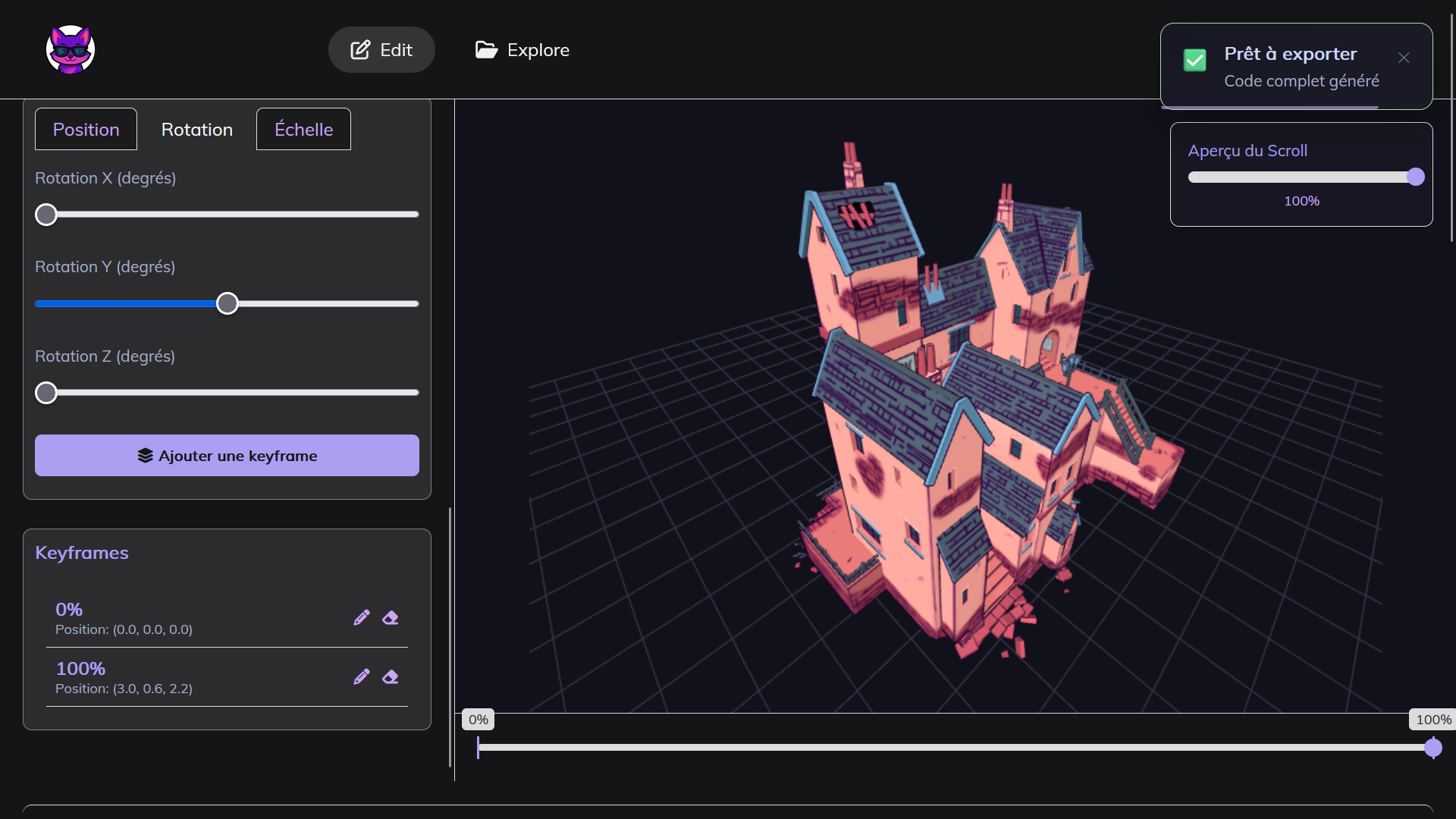
Task: Click the folder icon next to Explore
Action: [x=486, y=49]
